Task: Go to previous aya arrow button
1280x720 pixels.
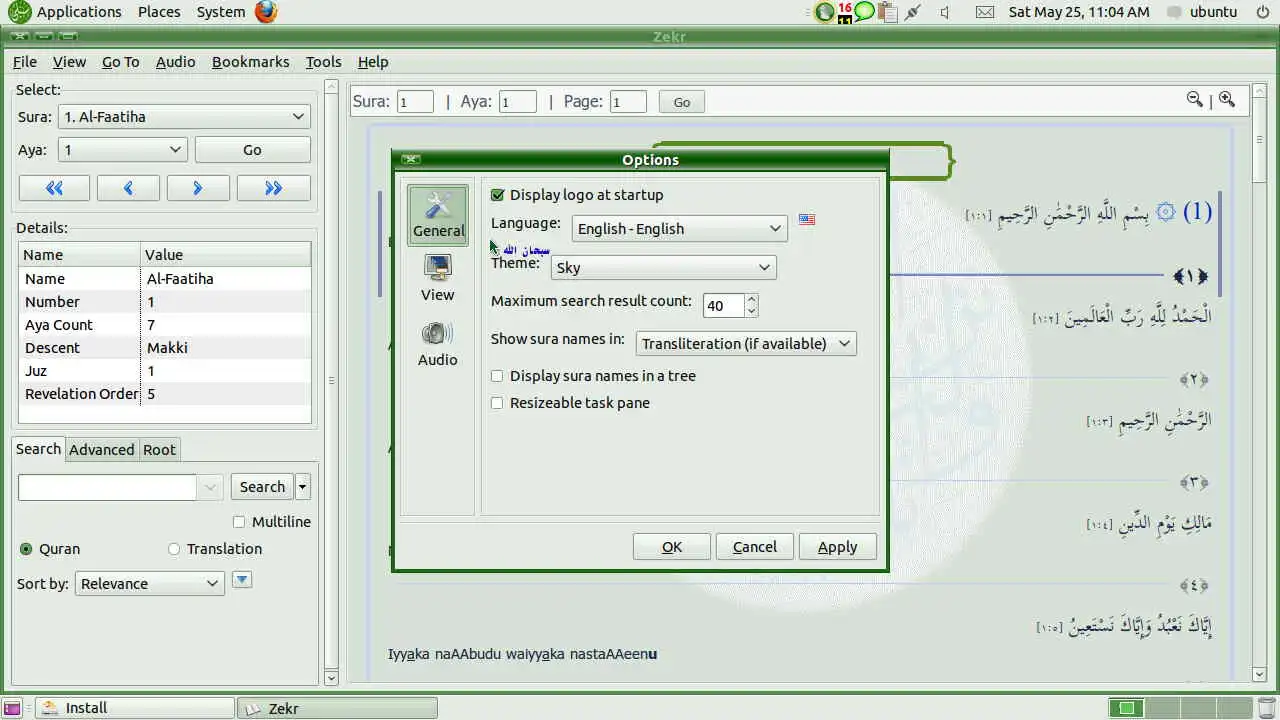Action: [128, 188]
